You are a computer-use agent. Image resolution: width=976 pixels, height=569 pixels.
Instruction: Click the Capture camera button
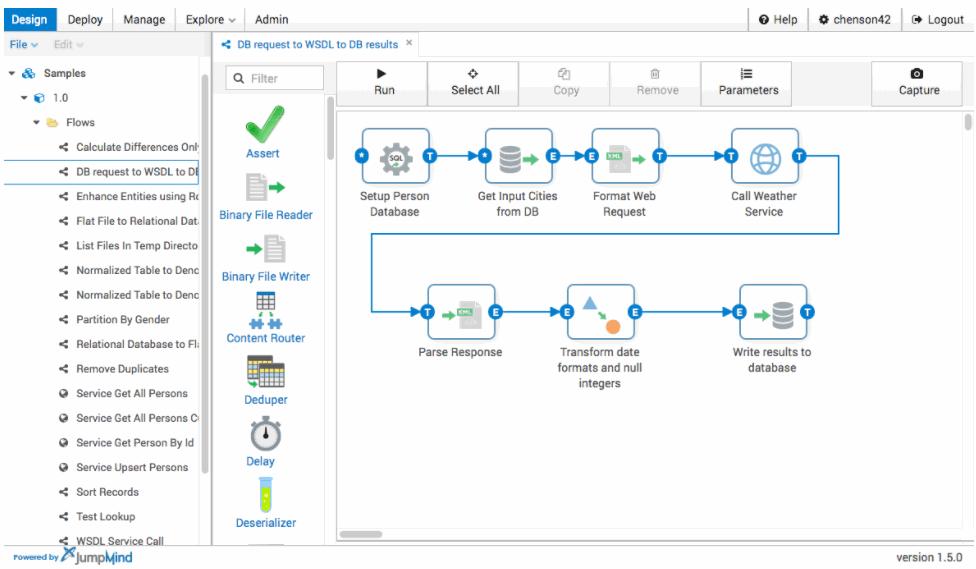pyautogui.click(x=917, y=83)
